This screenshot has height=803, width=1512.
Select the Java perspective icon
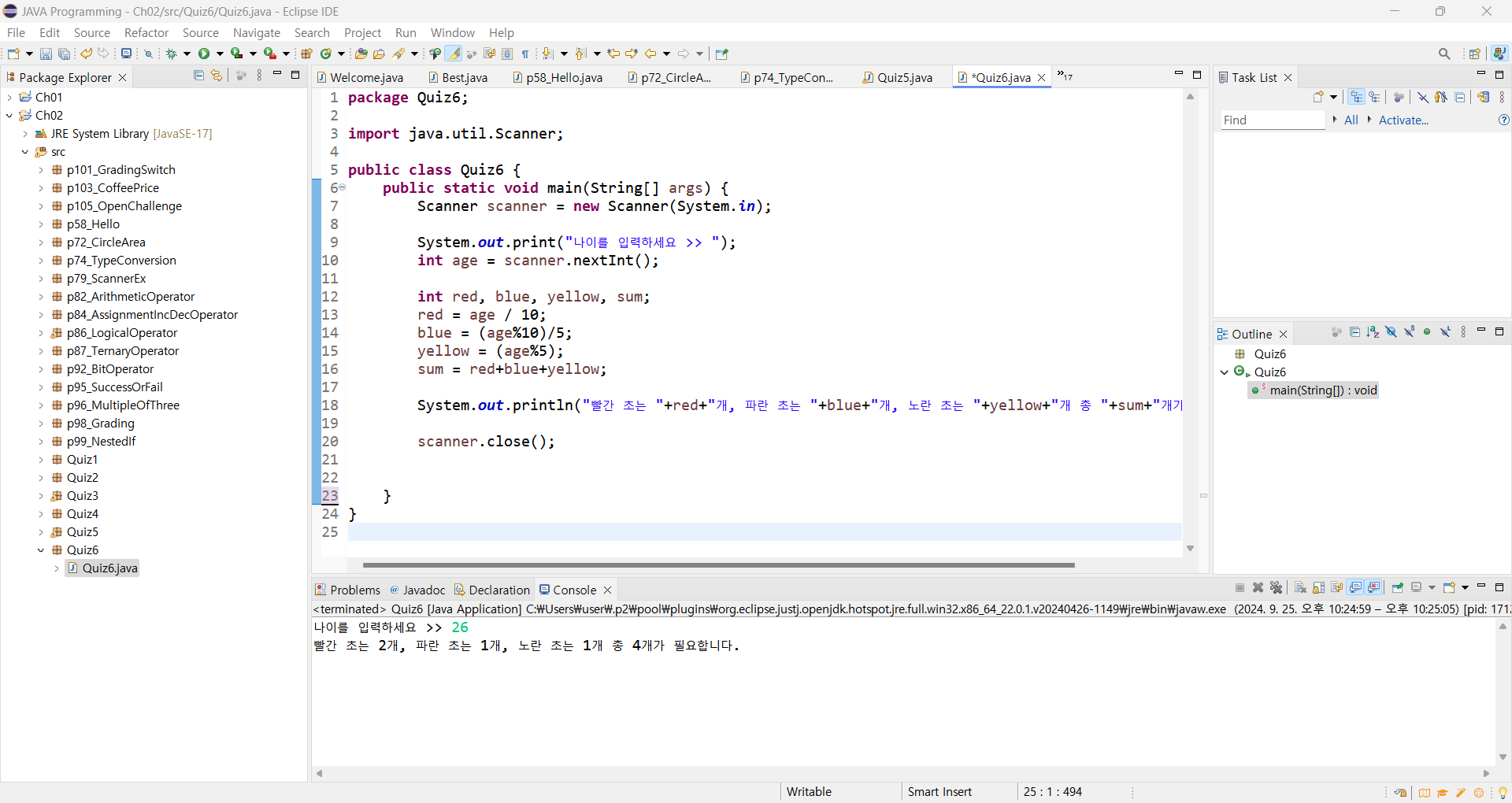point(1499,54)
